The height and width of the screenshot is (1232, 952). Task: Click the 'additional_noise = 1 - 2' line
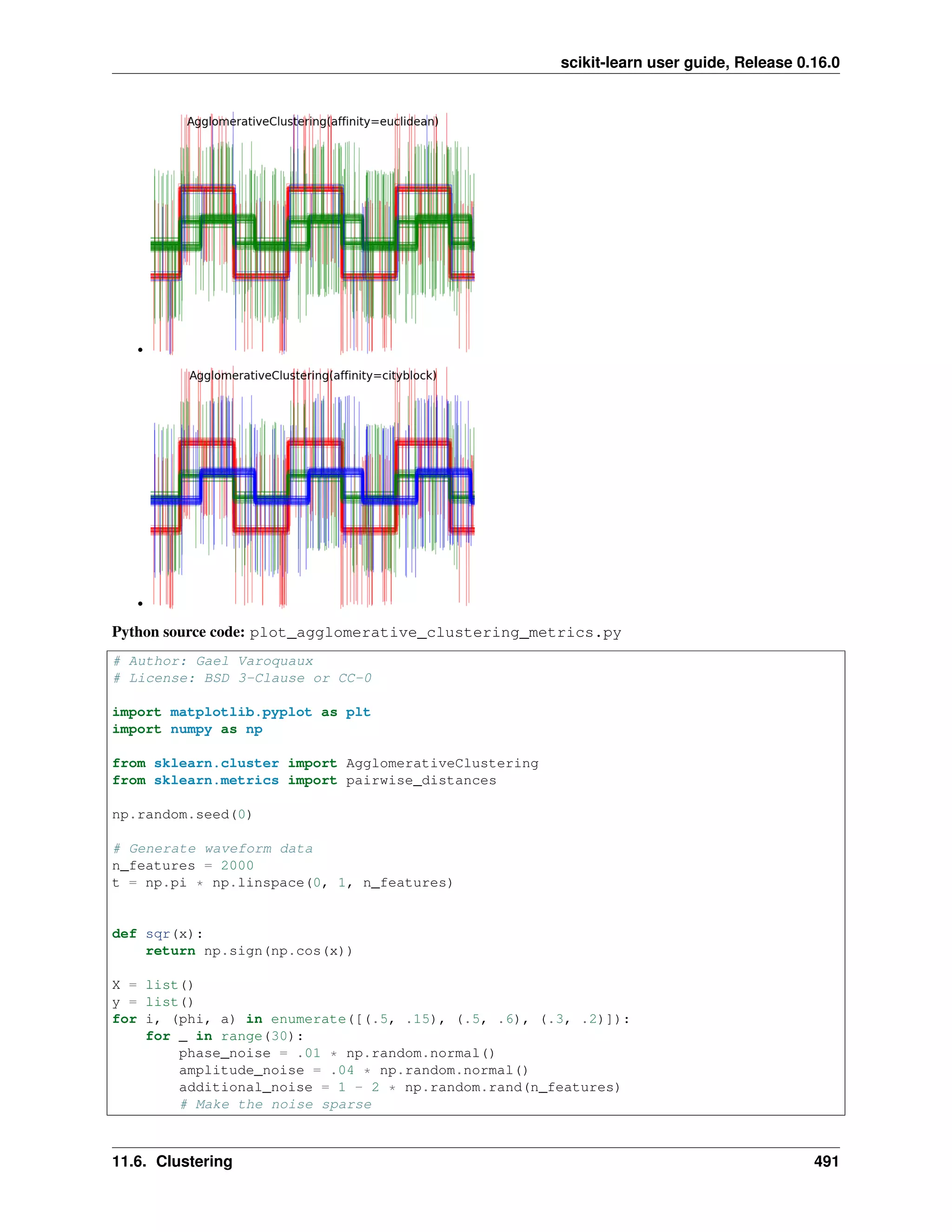(x=399, y=1087)
